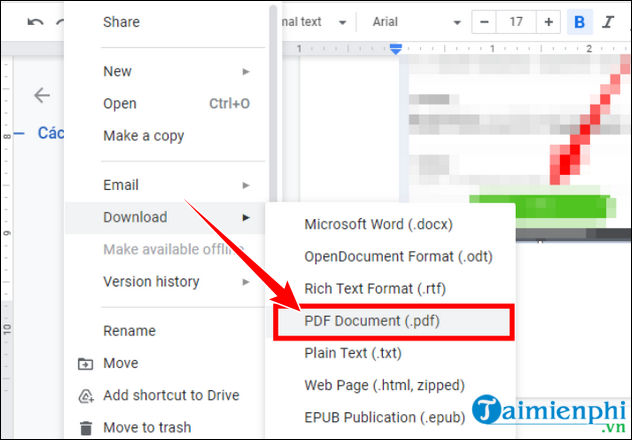Image resolution: width=632 pixels, height=440 pixels.
Task: Click the Undo arrow icon
Action: [x=35, y=22]
